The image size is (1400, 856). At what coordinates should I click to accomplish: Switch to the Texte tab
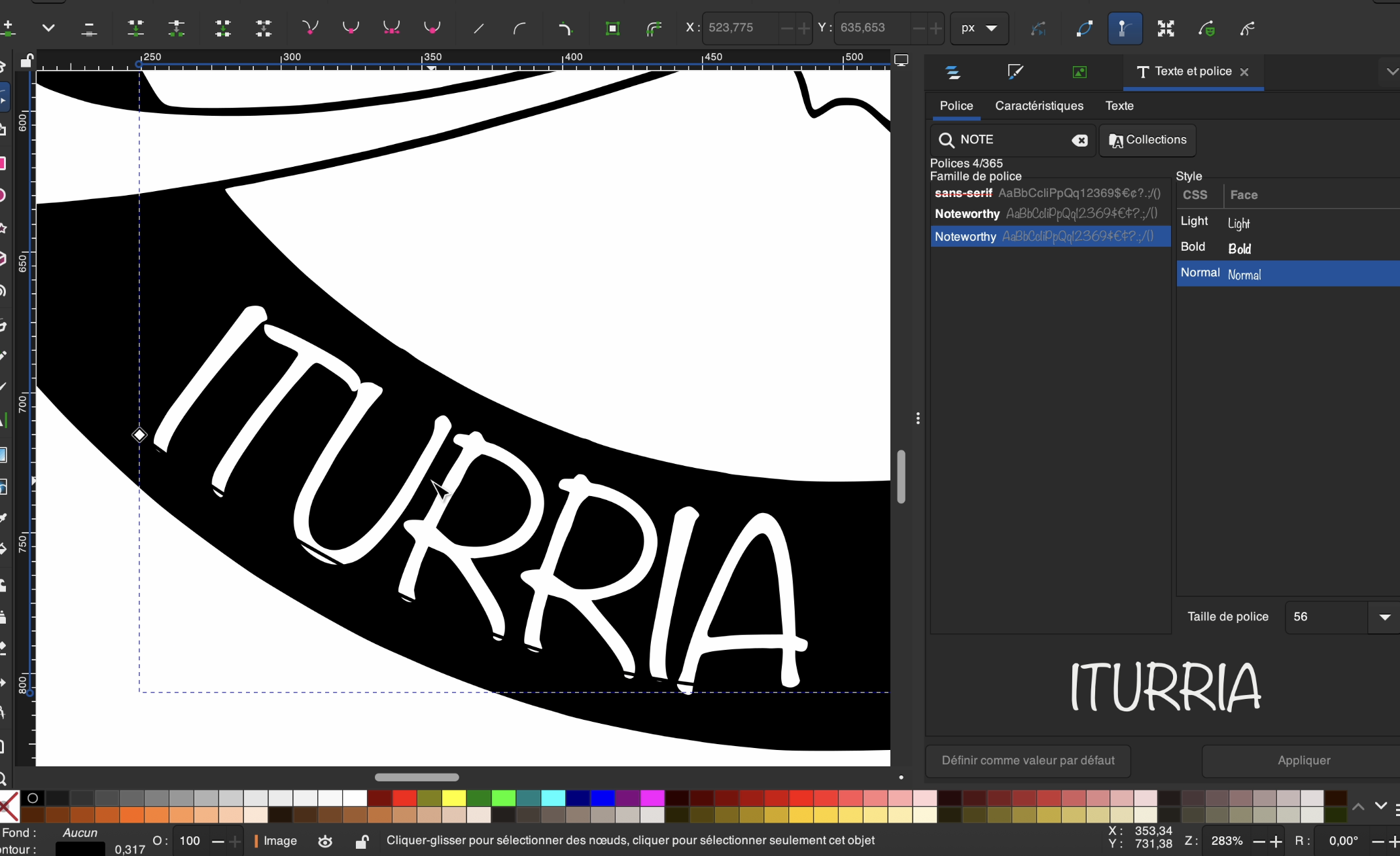point(1119,106)
